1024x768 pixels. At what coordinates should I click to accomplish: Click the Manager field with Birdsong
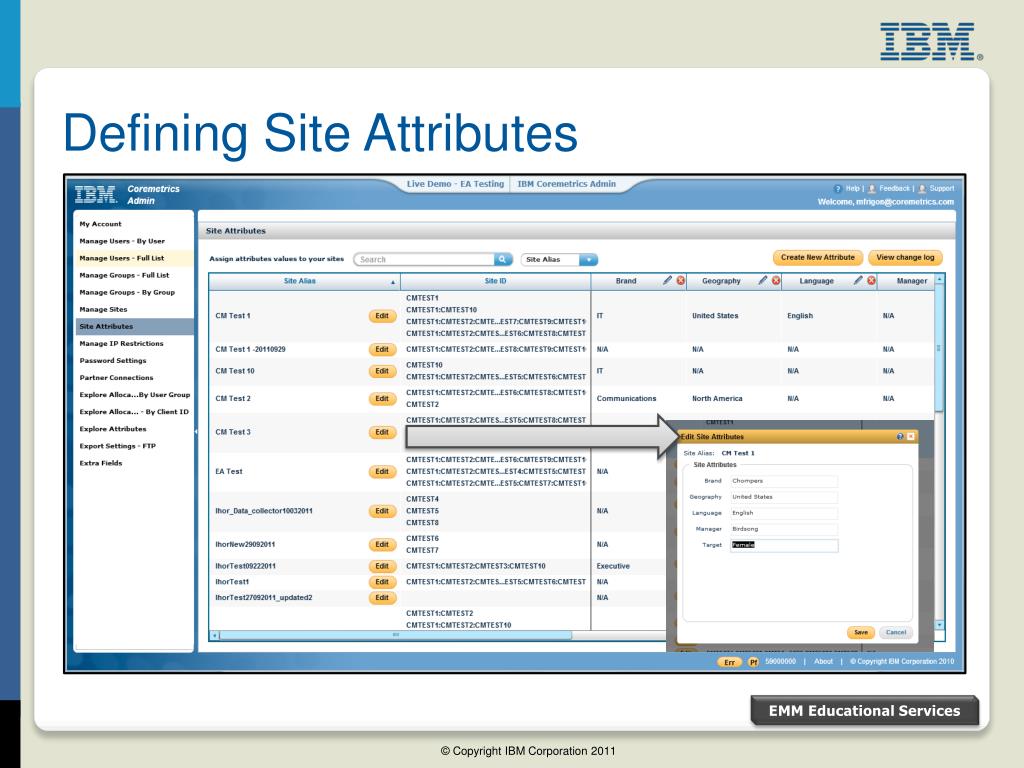click(x=784, y=529)
